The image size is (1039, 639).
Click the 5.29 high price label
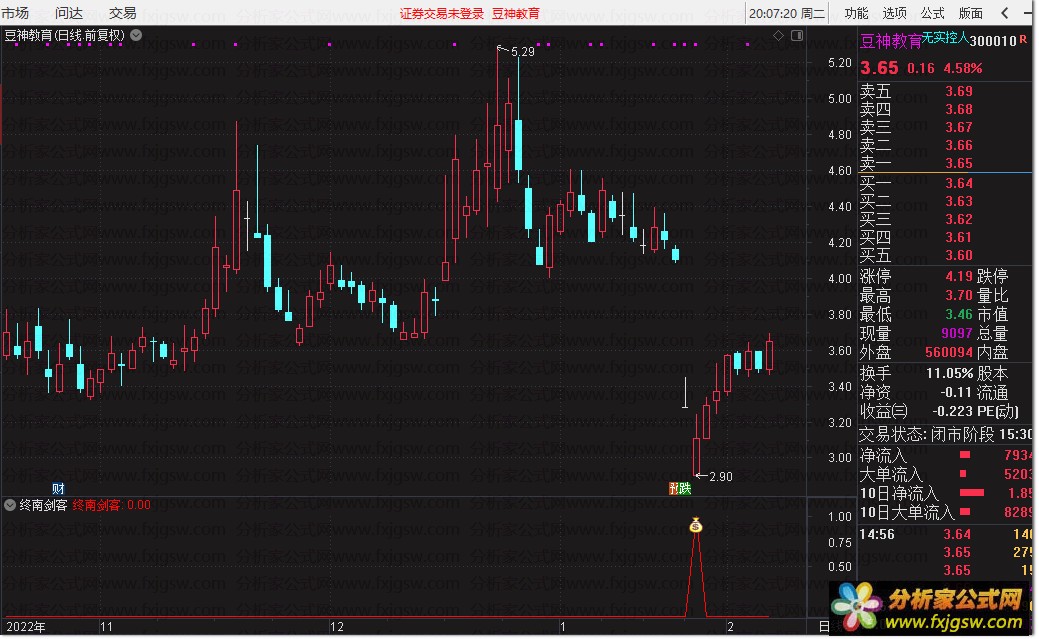[523, 51]
